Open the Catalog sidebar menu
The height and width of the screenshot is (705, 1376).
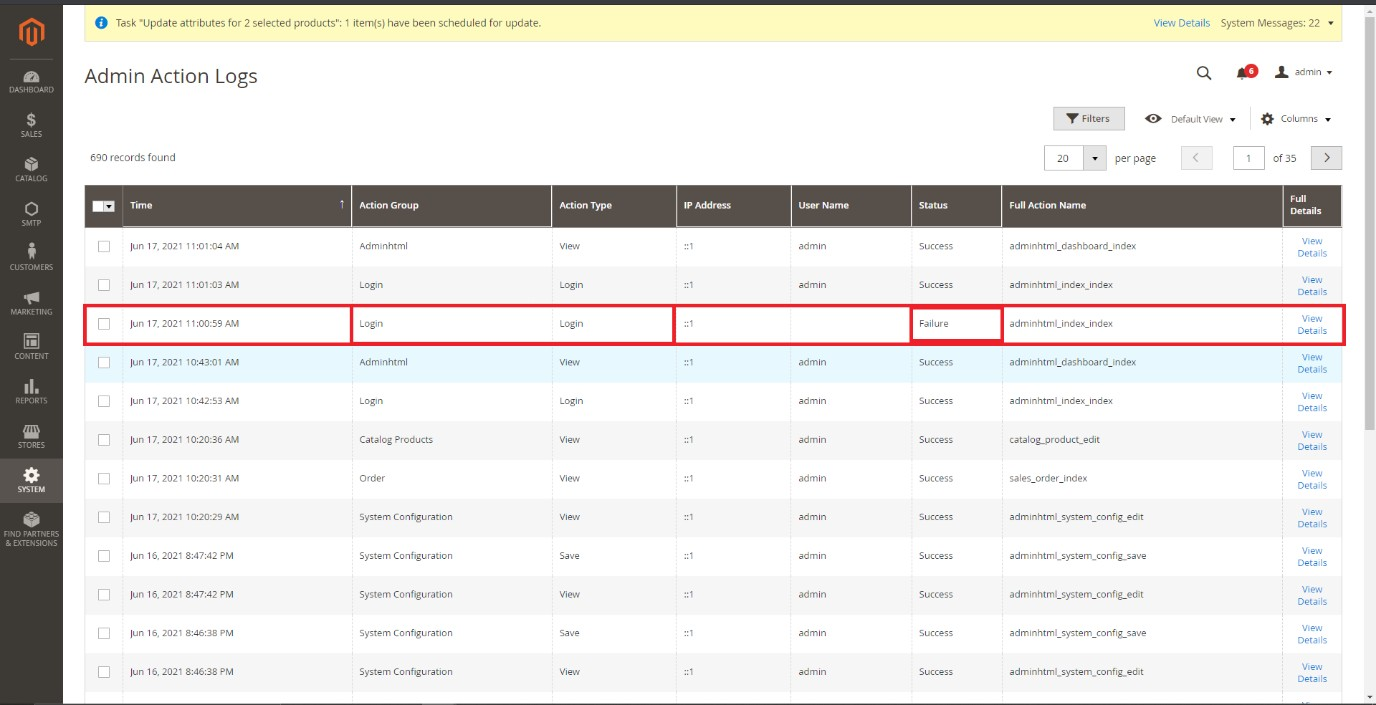click(x=31, y=170)
